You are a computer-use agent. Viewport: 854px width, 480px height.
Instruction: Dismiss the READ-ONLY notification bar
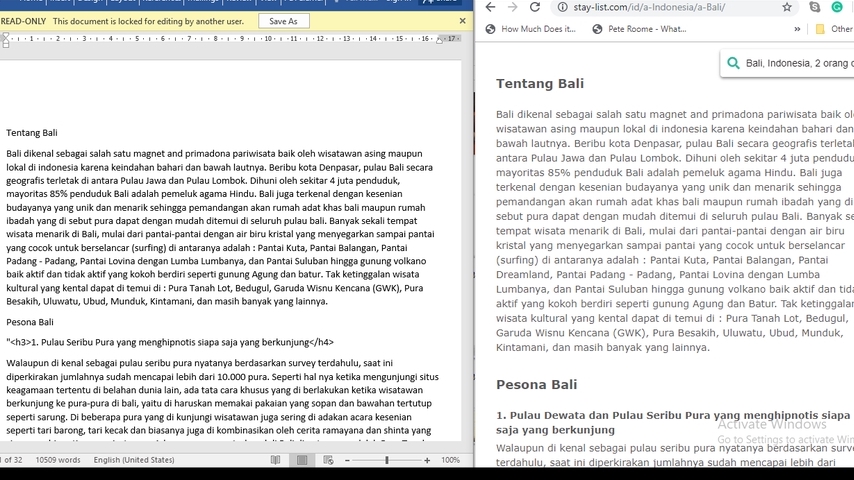tap(462, 21)
